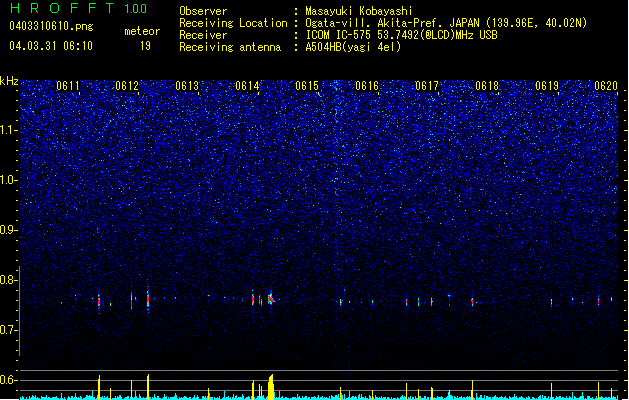629x400 pixels.
Task: Click the 0619 time marker
Action: [547, 86]
